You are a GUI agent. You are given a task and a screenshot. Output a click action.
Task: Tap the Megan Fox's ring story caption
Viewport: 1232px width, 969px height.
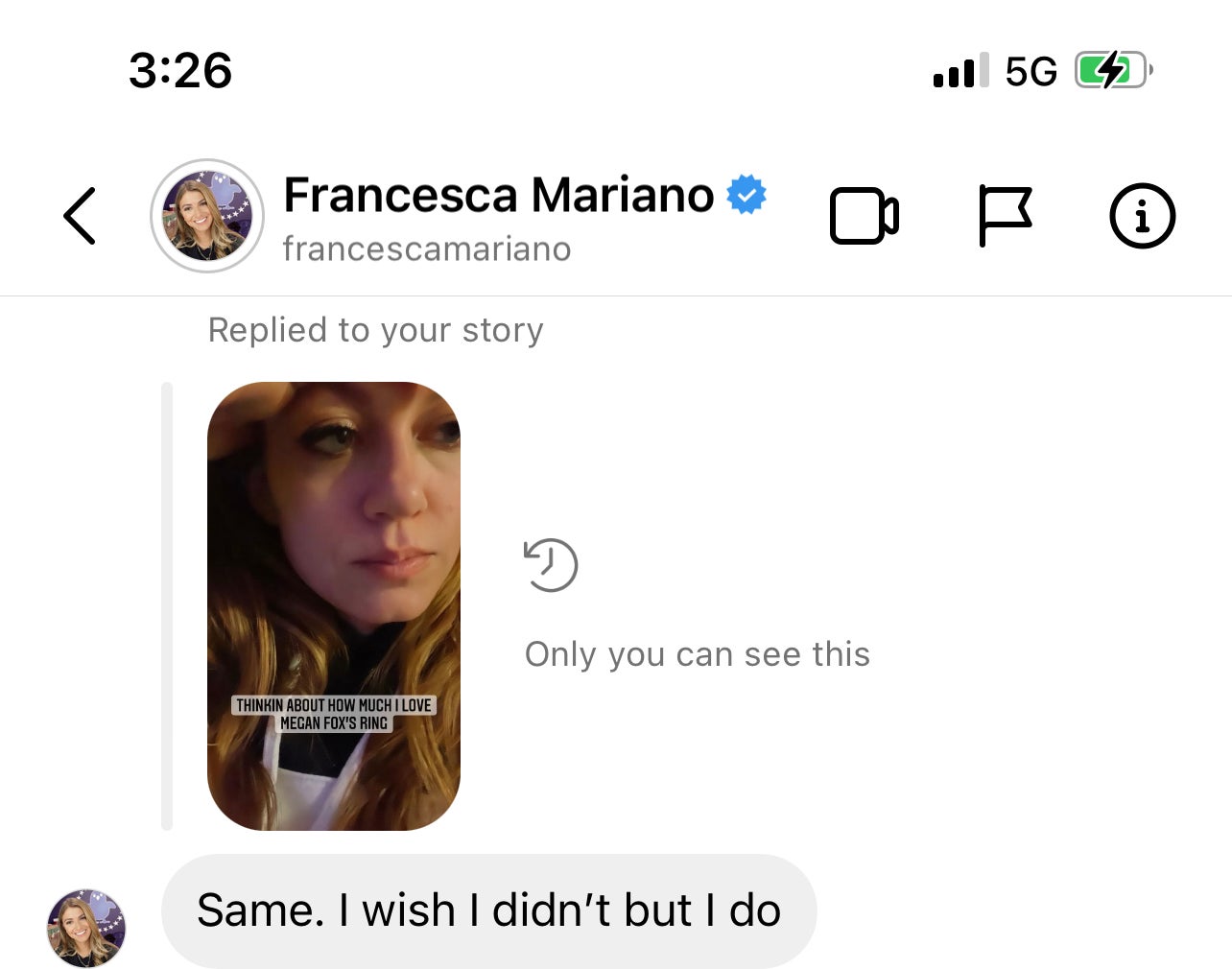(334, 714)
